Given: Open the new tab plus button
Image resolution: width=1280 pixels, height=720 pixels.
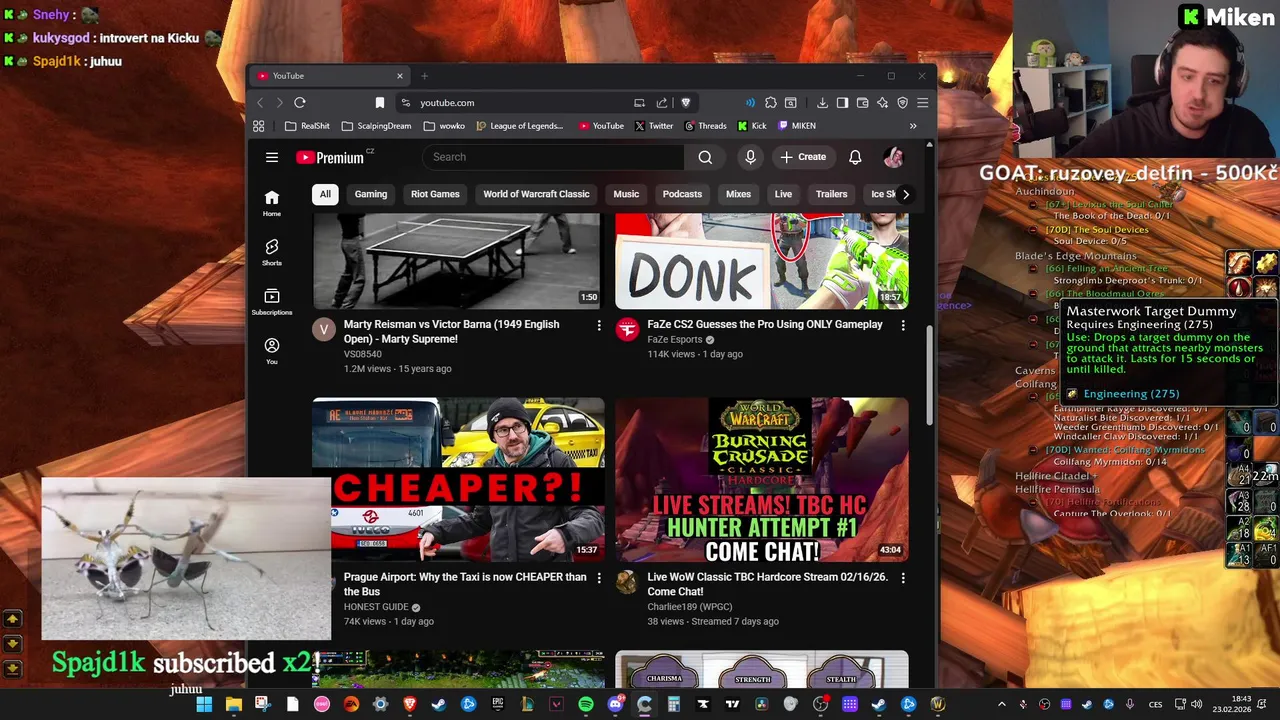Looking at the screenshot, I should (x=424, y=76).
